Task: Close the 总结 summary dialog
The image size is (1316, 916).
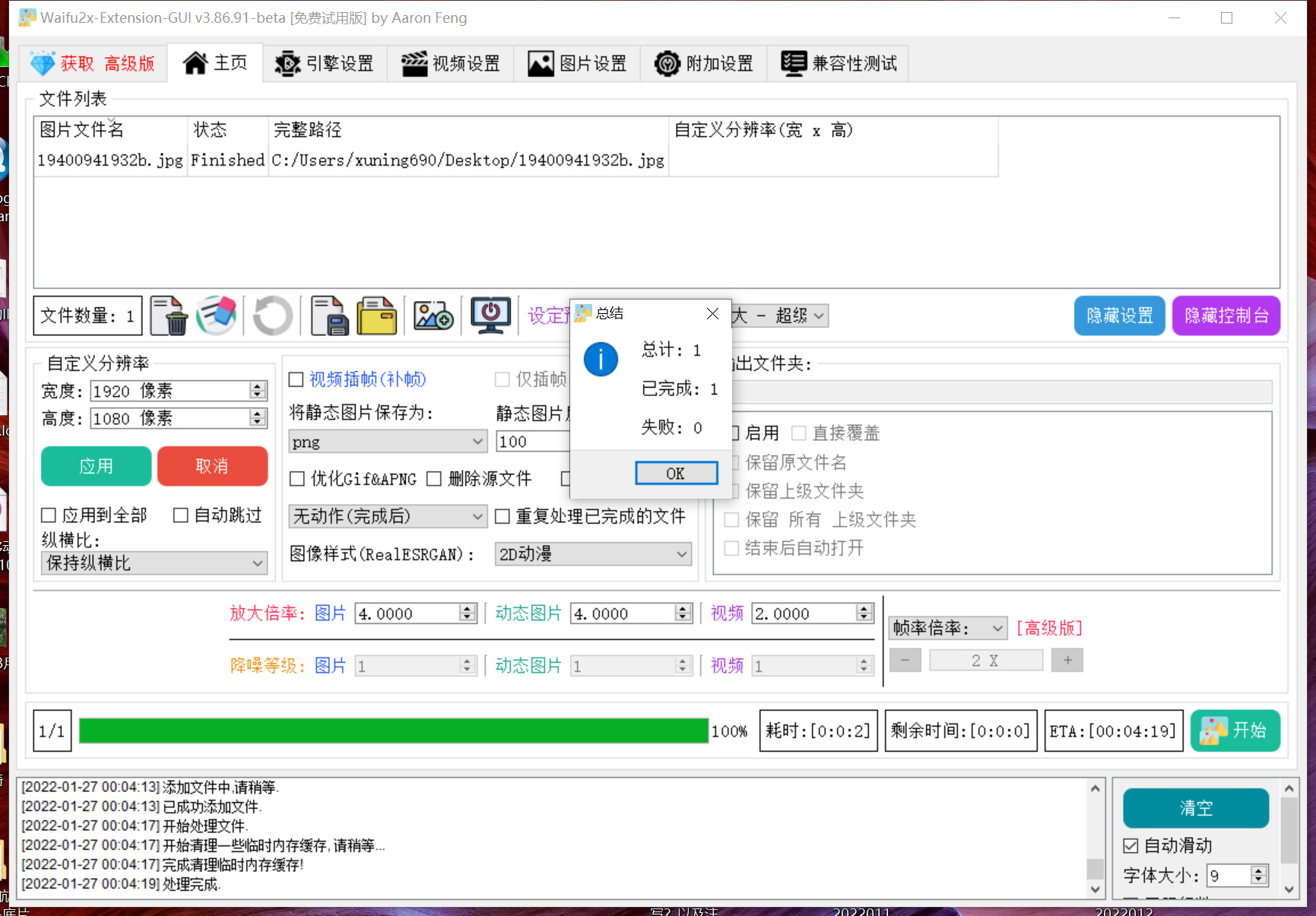Action: pos(712,314)
